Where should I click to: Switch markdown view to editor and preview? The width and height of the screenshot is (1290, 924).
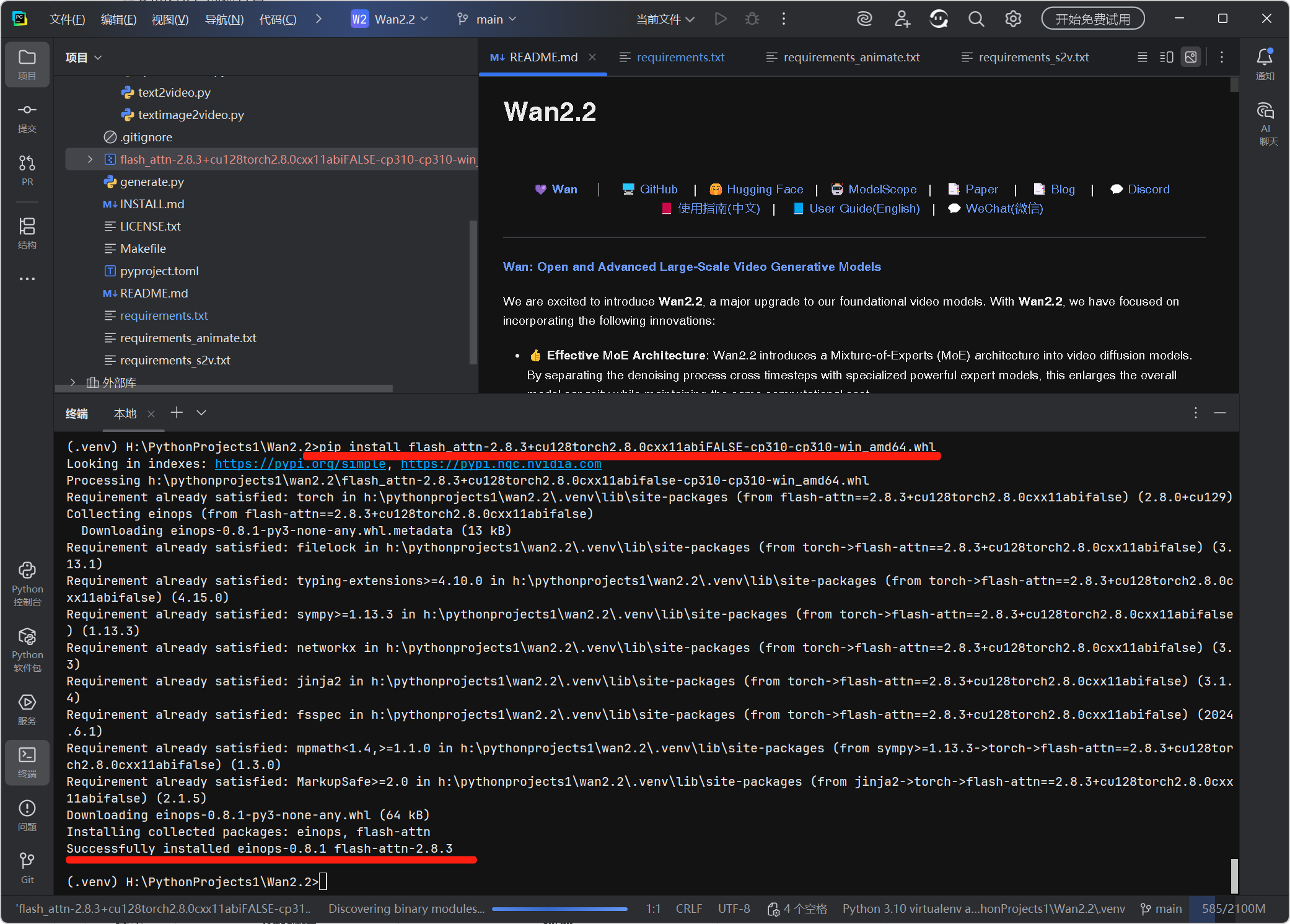click(1166, 57)
